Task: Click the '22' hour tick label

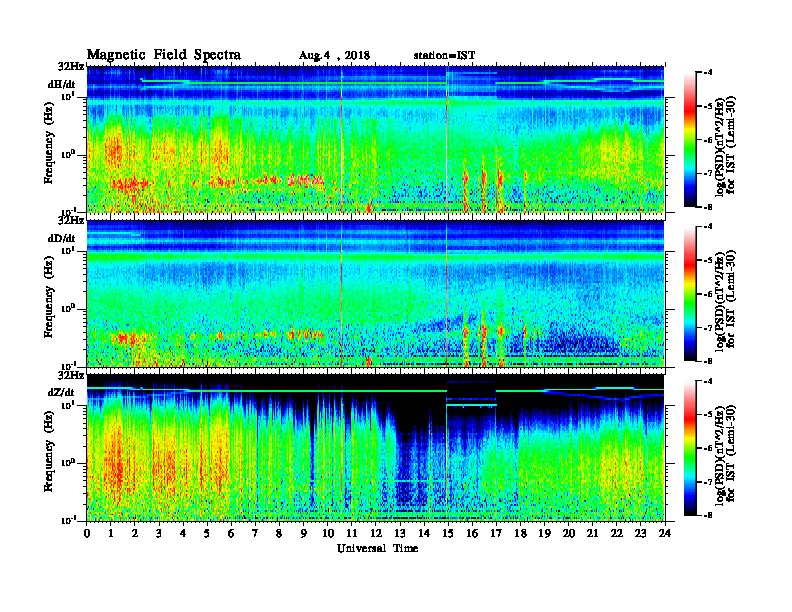Action: click(x=616, y=534)
